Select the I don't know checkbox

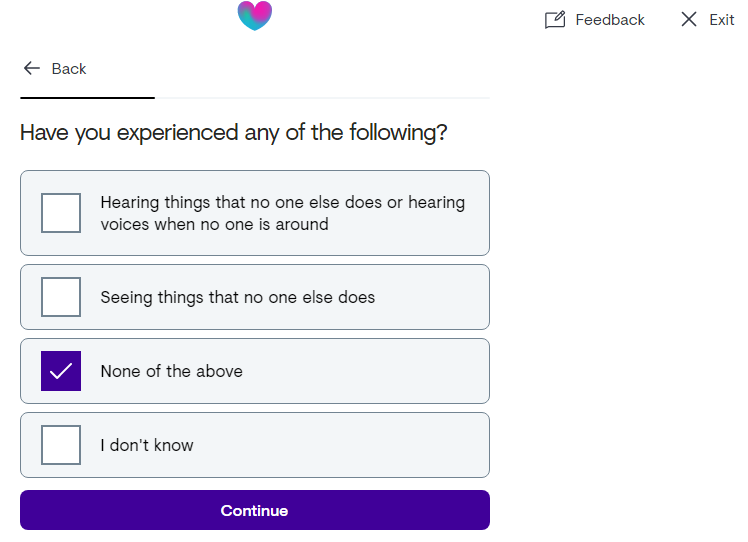[61, 445]
